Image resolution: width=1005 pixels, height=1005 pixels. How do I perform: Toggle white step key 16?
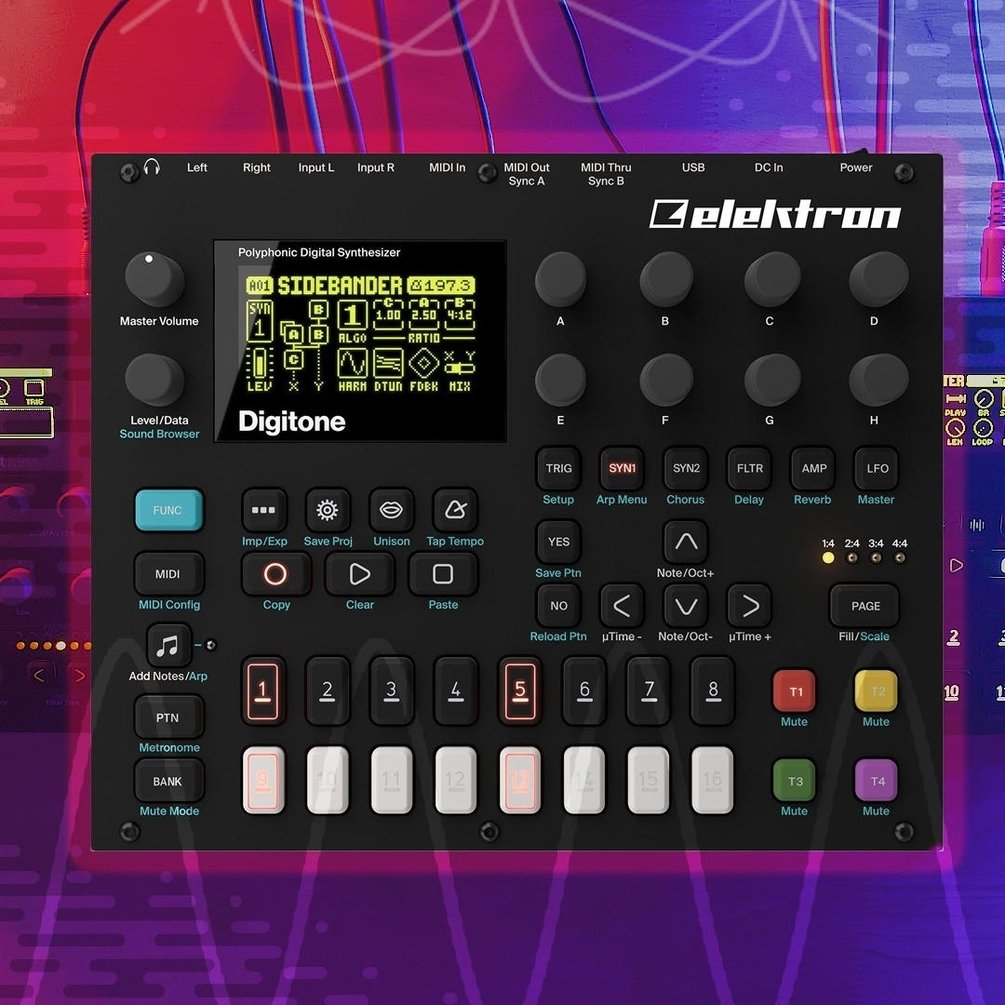(x=712, y=781)
